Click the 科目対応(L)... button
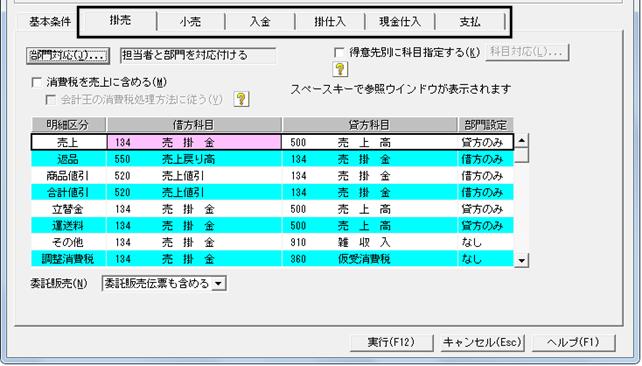 point(527,52)
